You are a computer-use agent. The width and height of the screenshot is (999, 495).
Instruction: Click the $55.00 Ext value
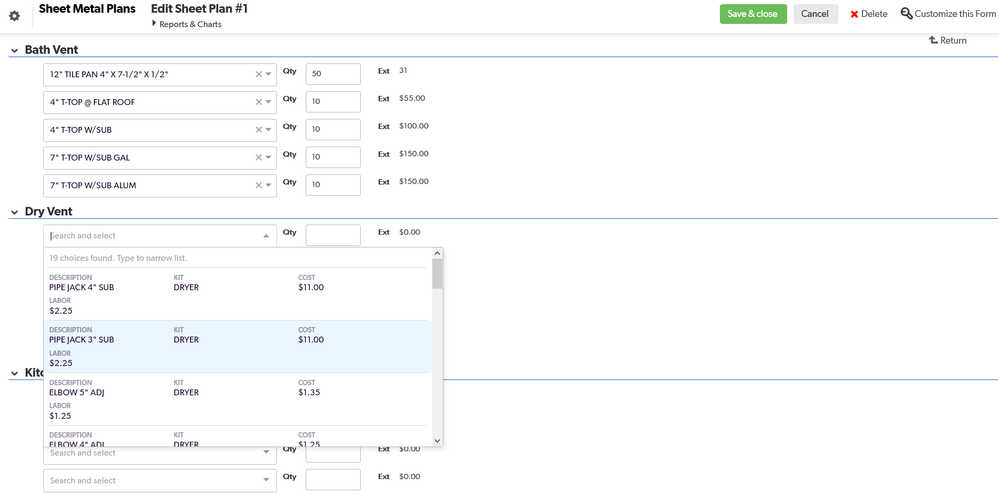pyautogui.click(x=412, y=98)
